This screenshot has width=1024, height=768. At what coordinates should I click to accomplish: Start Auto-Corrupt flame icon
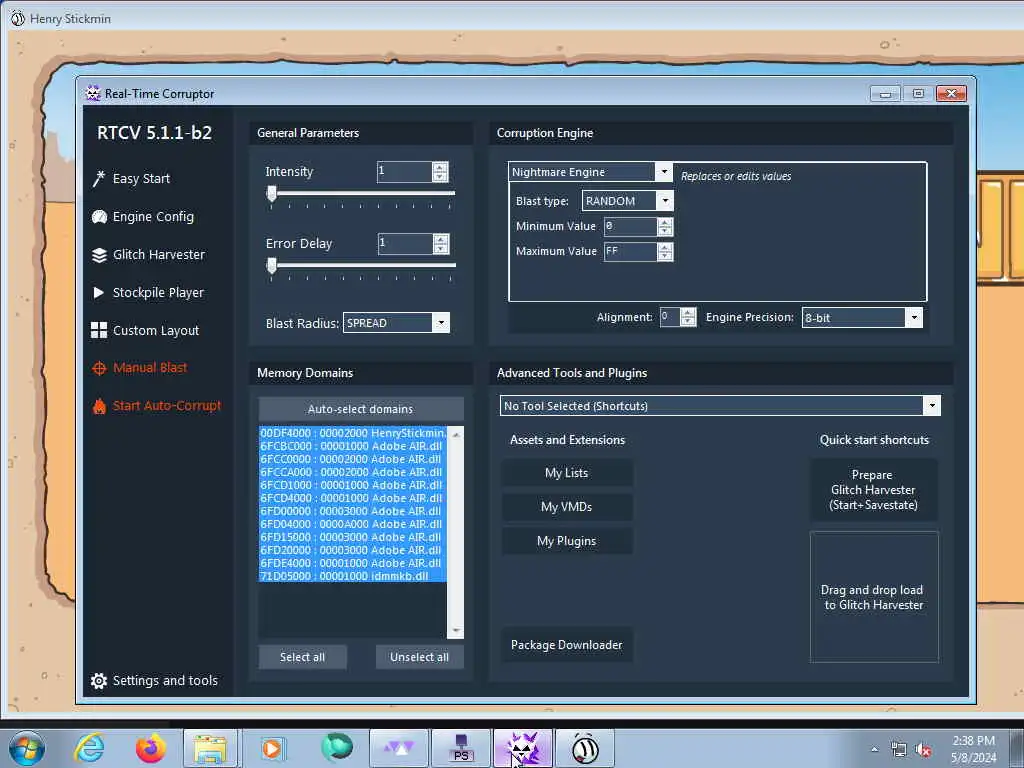tap(99, 406)
